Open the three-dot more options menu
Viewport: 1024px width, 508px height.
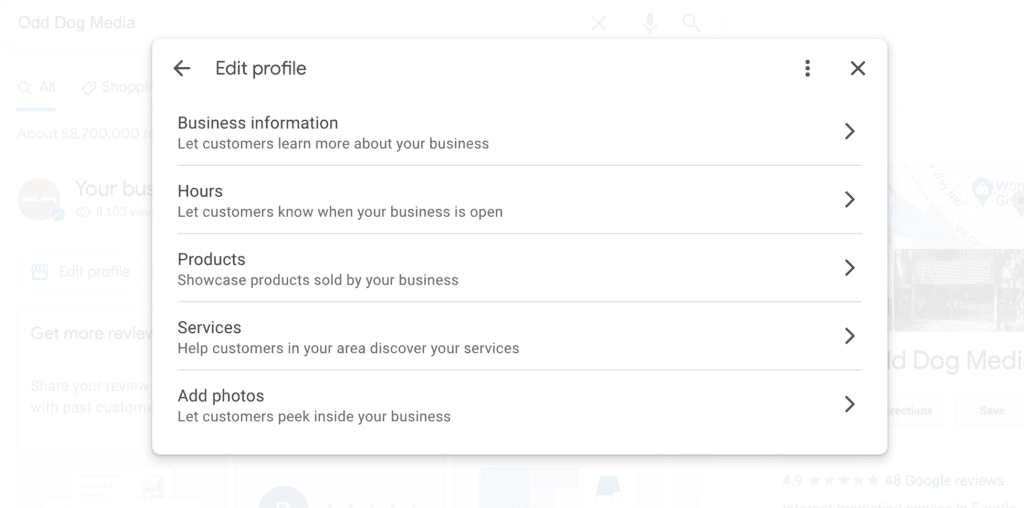click(808, 69)
